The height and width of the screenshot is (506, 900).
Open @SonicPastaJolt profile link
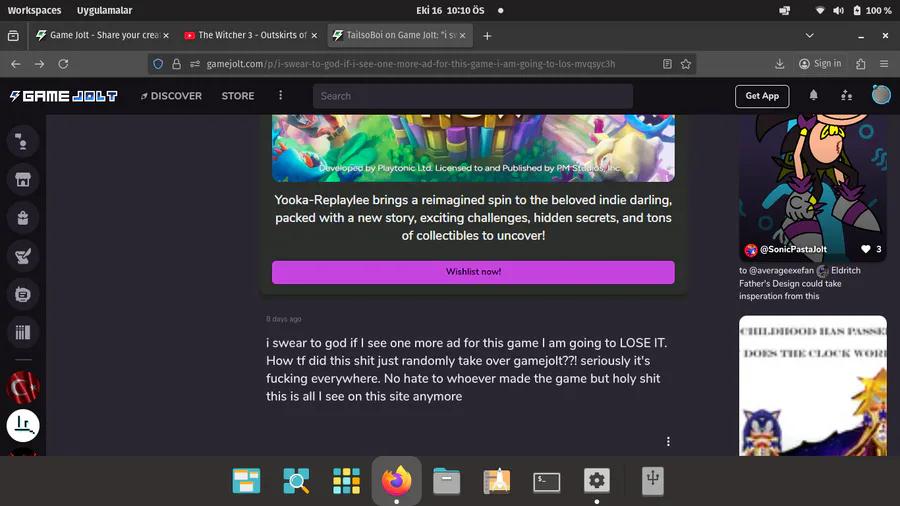pos(793,249)
